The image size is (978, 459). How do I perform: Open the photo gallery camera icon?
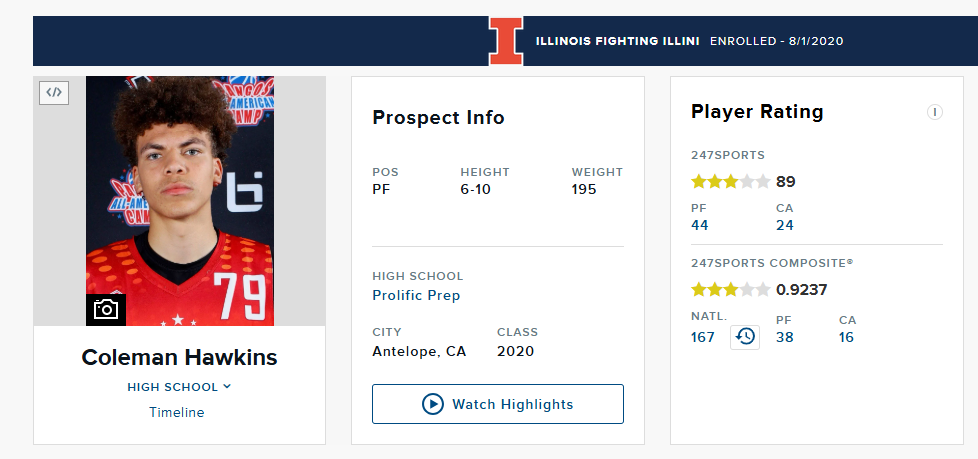106,309
